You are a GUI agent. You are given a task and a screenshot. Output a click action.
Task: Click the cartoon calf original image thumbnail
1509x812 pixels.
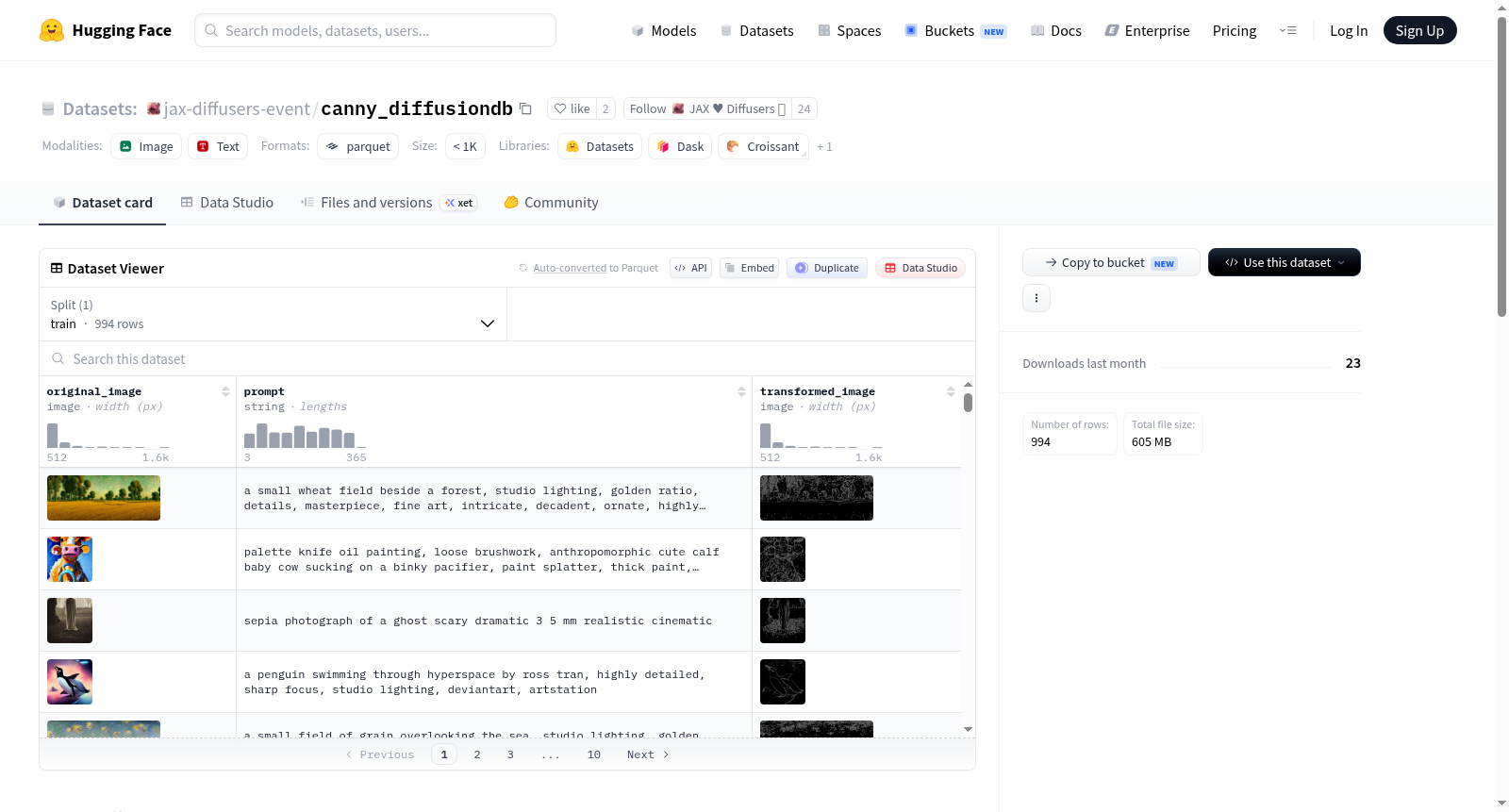[70, 559]
